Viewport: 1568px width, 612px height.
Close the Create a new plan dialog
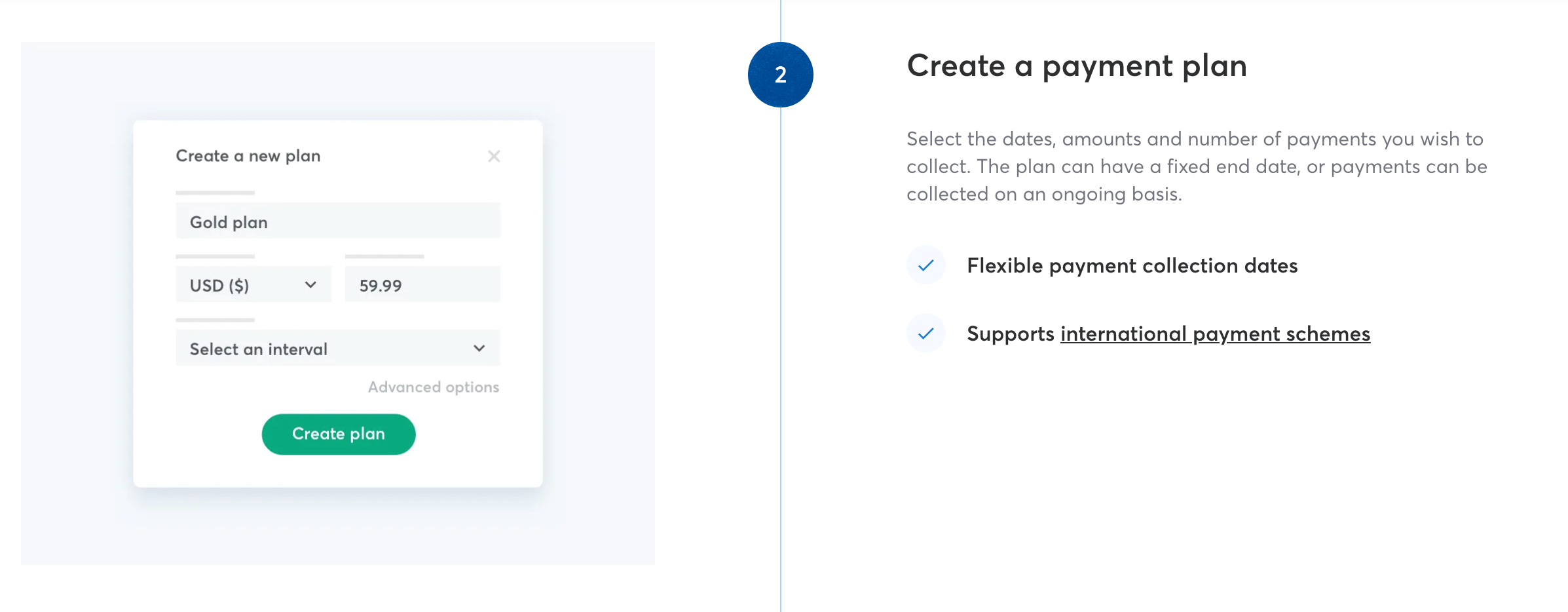coord(494,156)
